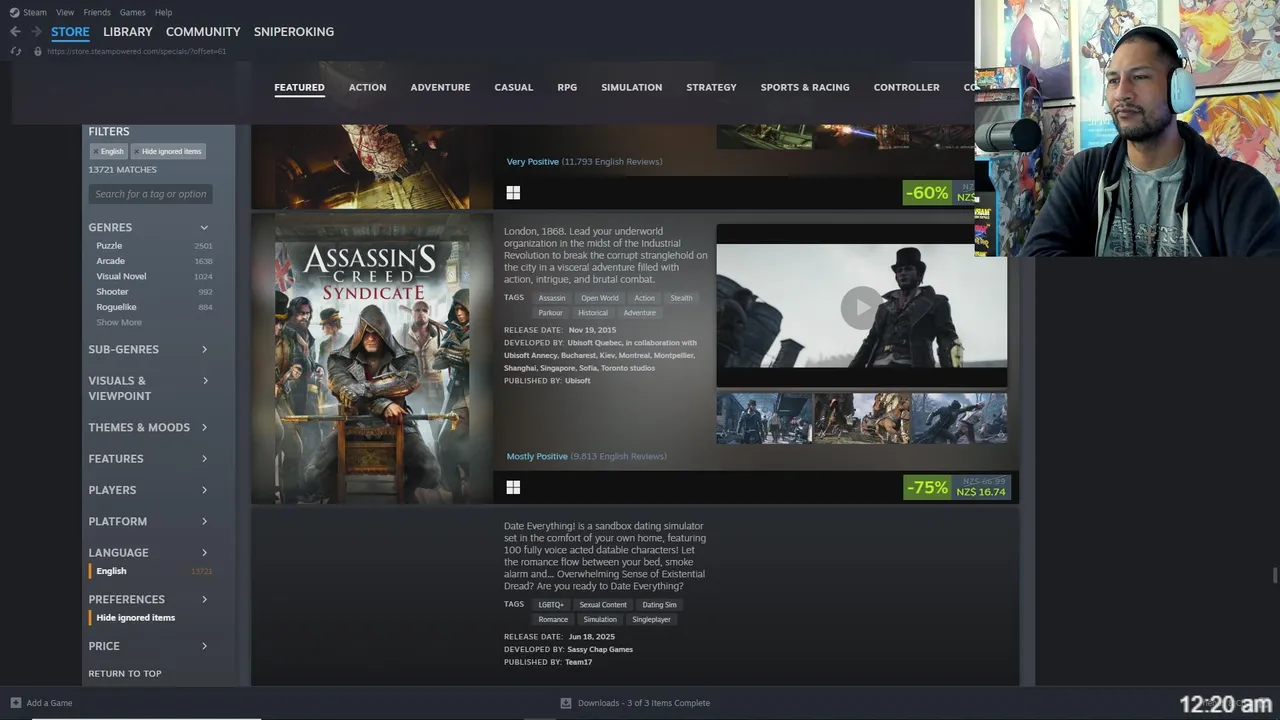Image resolution: width=1280 pixels, height=720 pixels.
Task: Click the -75% NZ$ 16.74 price button
Action: [957, 488]
